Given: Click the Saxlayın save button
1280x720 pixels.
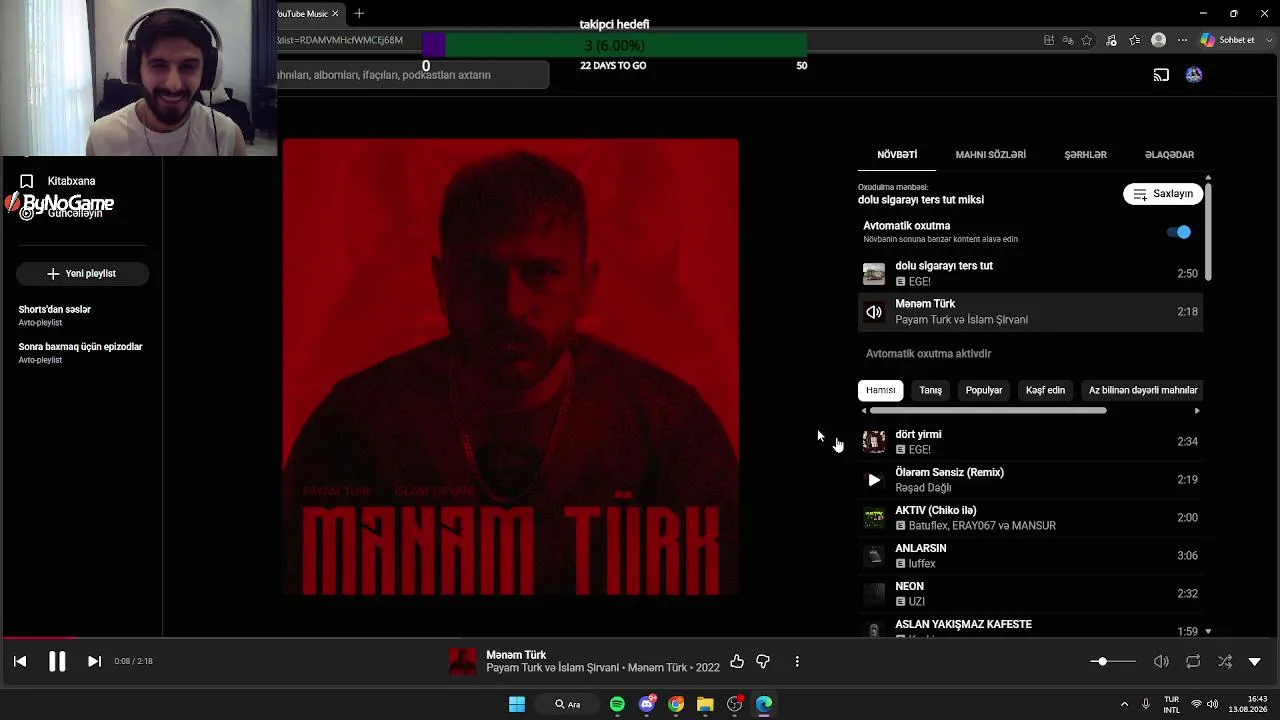Looking at the screenshot, I should (1163, 194).
